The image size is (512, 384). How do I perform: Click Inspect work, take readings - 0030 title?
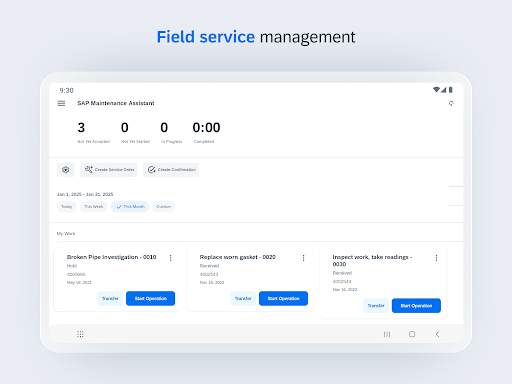pyautogui.click(x=372, y=261)
